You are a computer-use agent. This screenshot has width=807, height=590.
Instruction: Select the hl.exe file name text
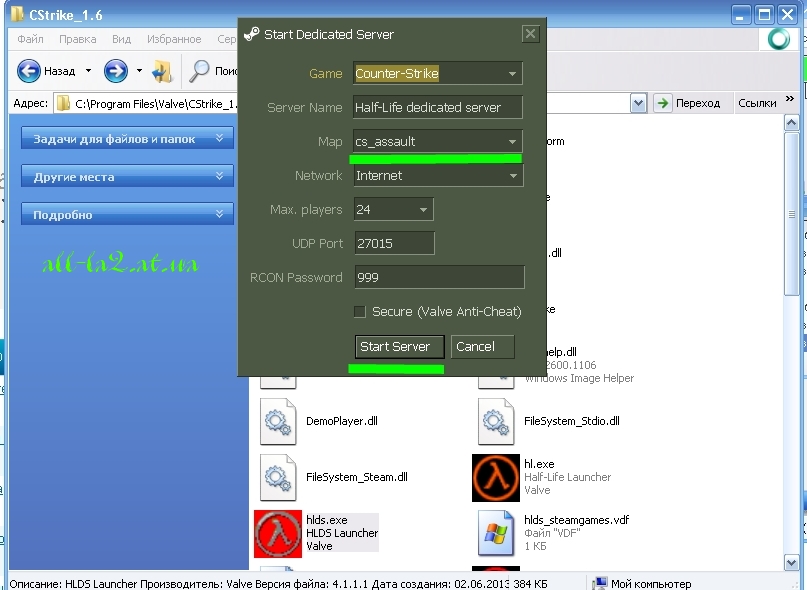point(539,464)
